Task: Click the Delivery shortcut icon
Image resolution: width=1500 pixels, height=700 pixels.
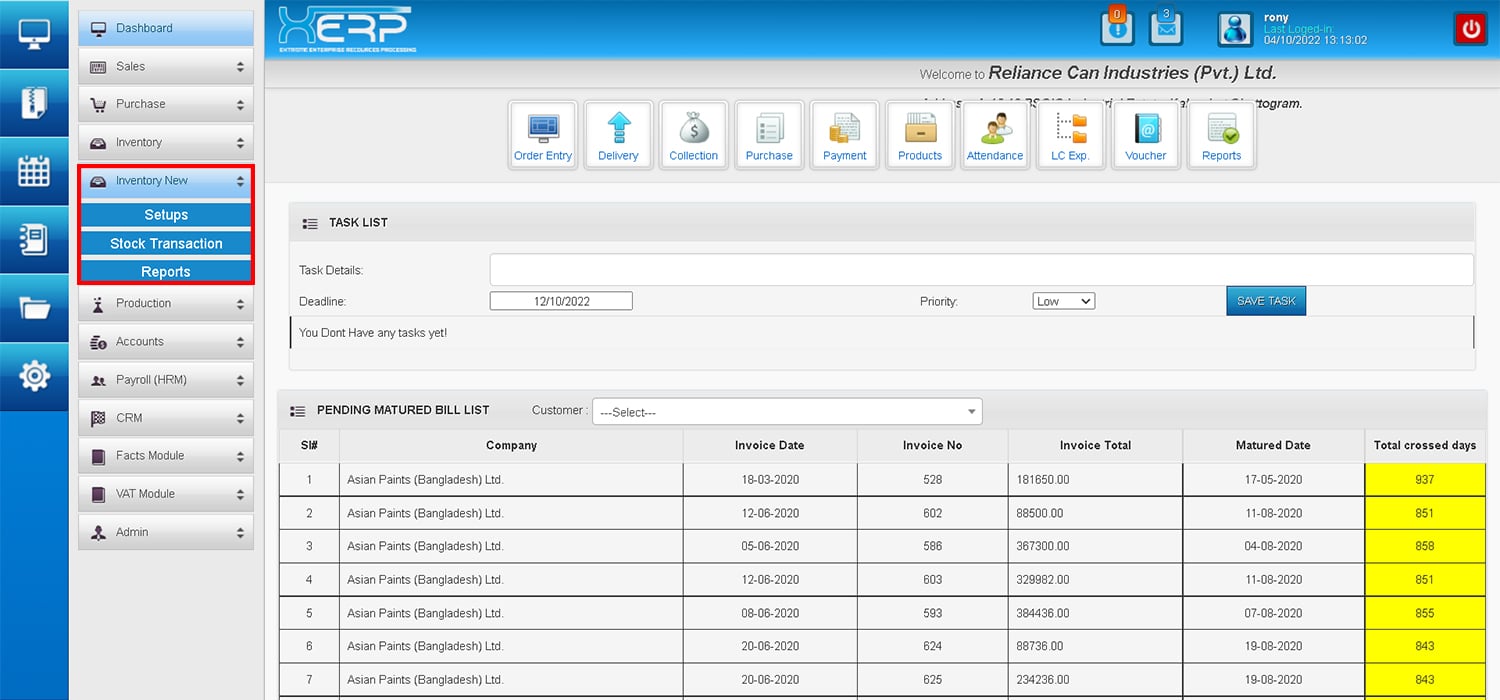Action: coord(618,135)
